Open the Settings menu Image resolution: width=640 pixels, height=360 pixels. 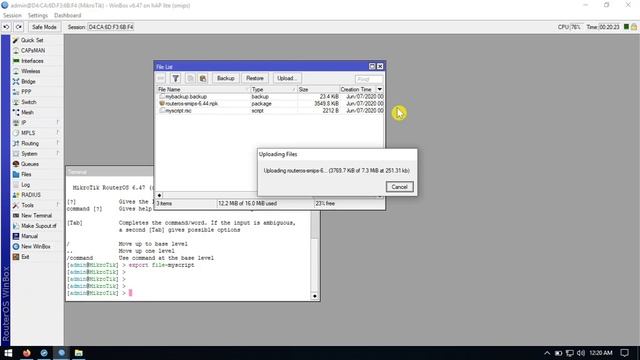tap(38, 16)
